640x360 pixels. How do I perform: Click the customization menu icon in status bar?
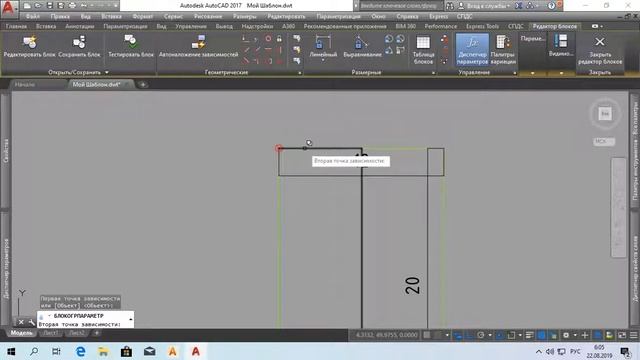click(633, 336)
